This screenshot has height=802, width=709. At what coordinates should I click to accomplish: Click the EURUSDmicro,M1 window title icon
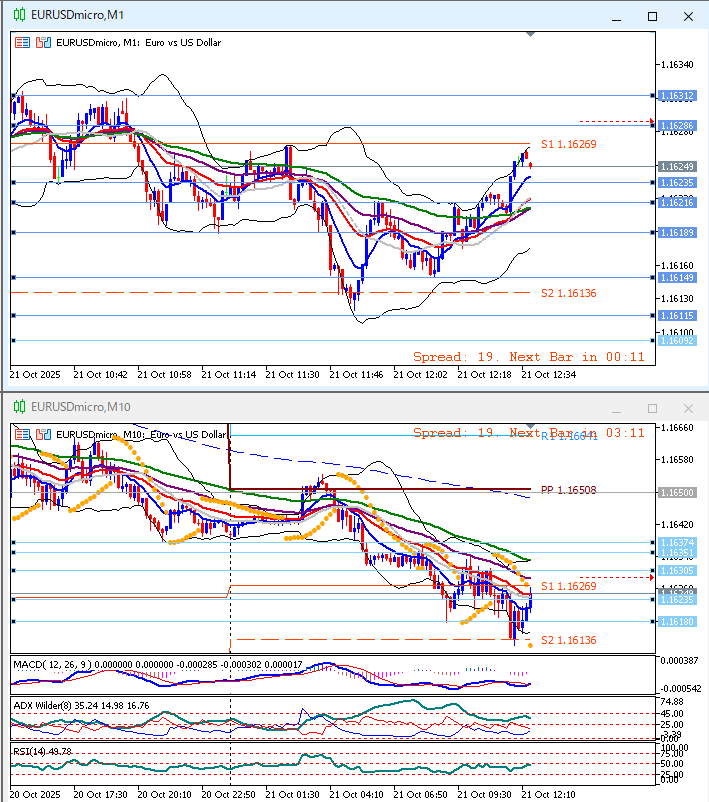(18, 15)
